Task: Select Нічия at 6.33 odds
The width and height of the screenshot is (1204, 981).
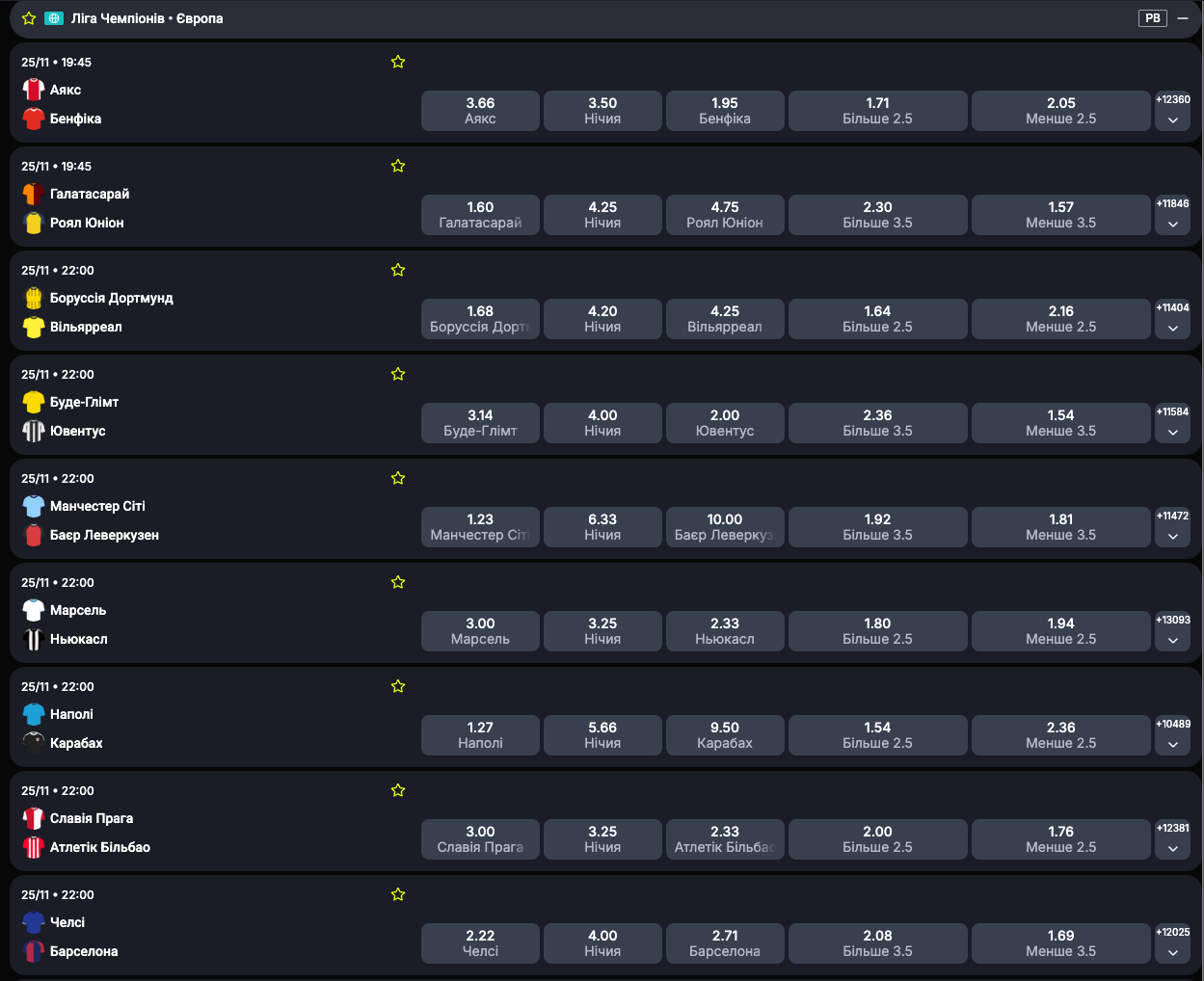Action: pyautogui.click(x=602, y=527)
